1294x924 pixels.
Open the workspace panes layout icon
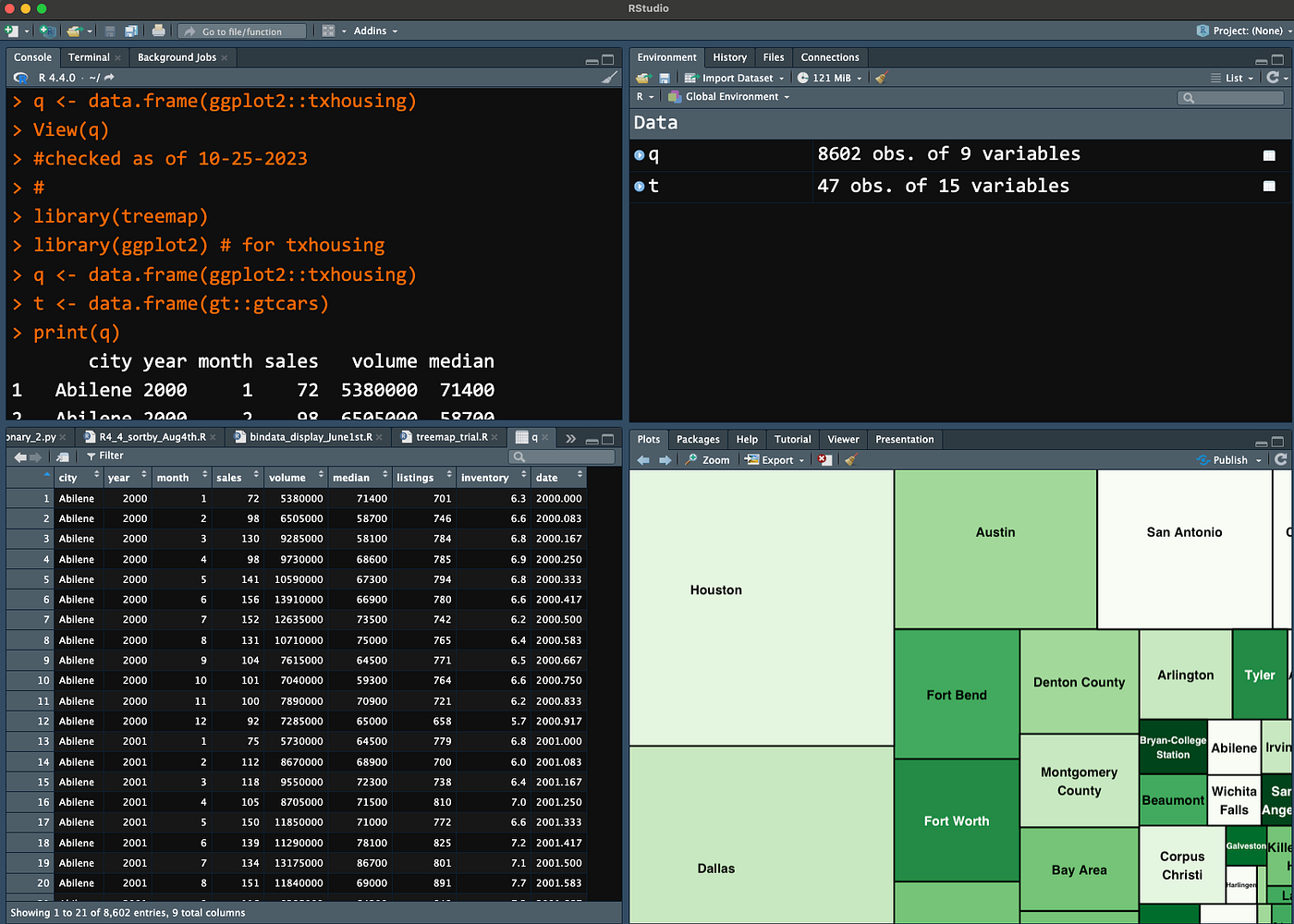[328, 30]
